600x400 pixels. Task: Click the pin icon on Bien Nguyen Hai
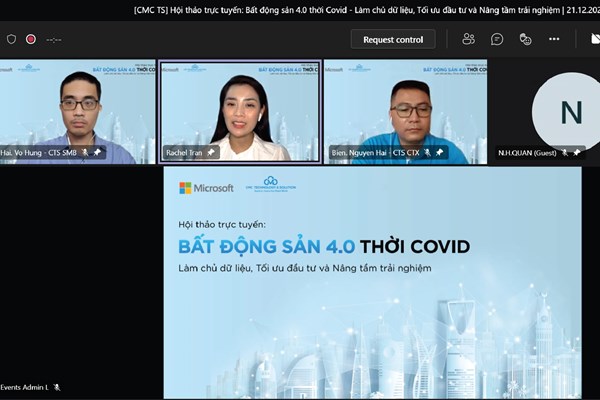[x=439, y=152]
